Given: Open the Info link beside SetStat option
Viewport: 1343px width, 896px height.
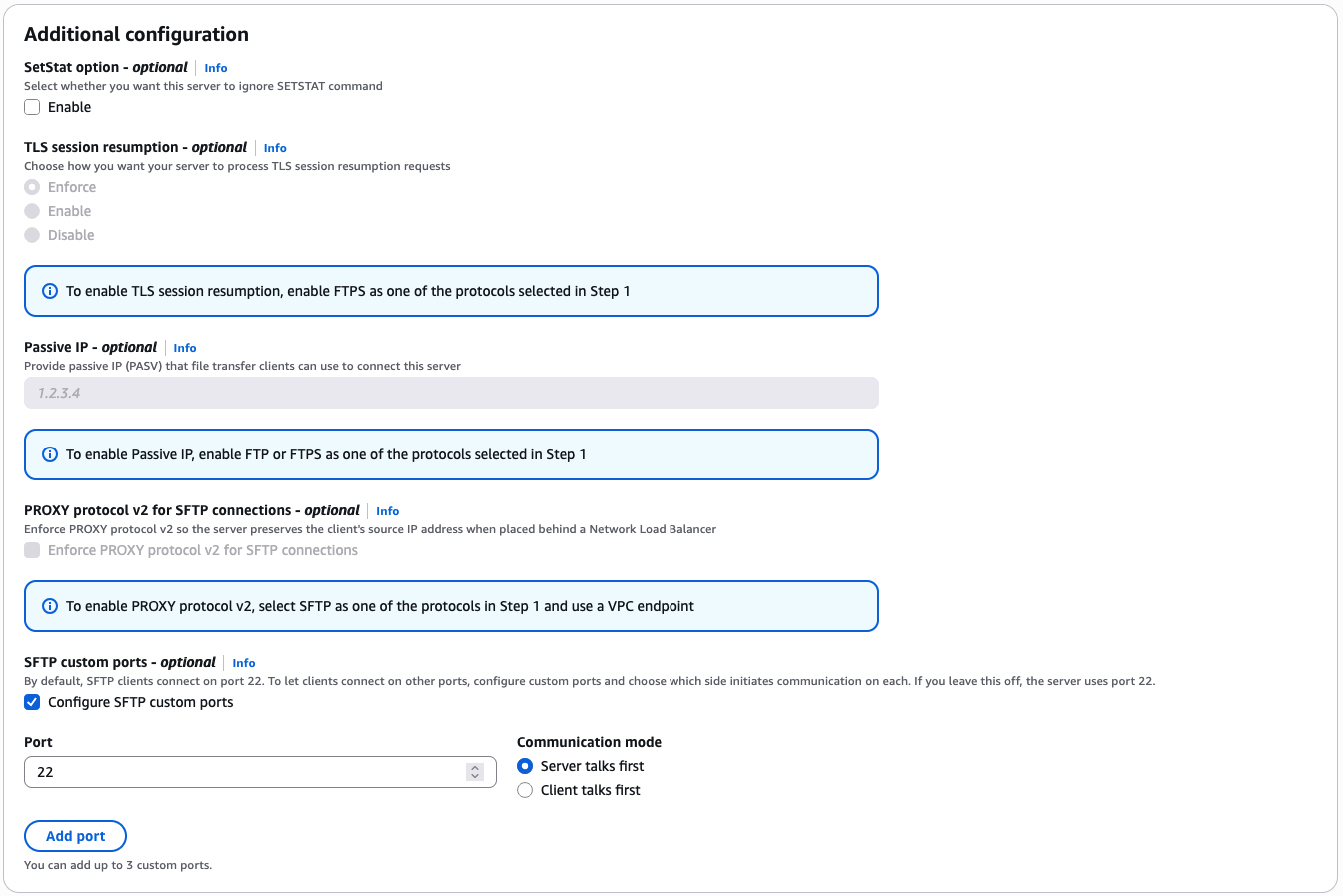Looking at the screenshot, I should click(x=216, y=68).
